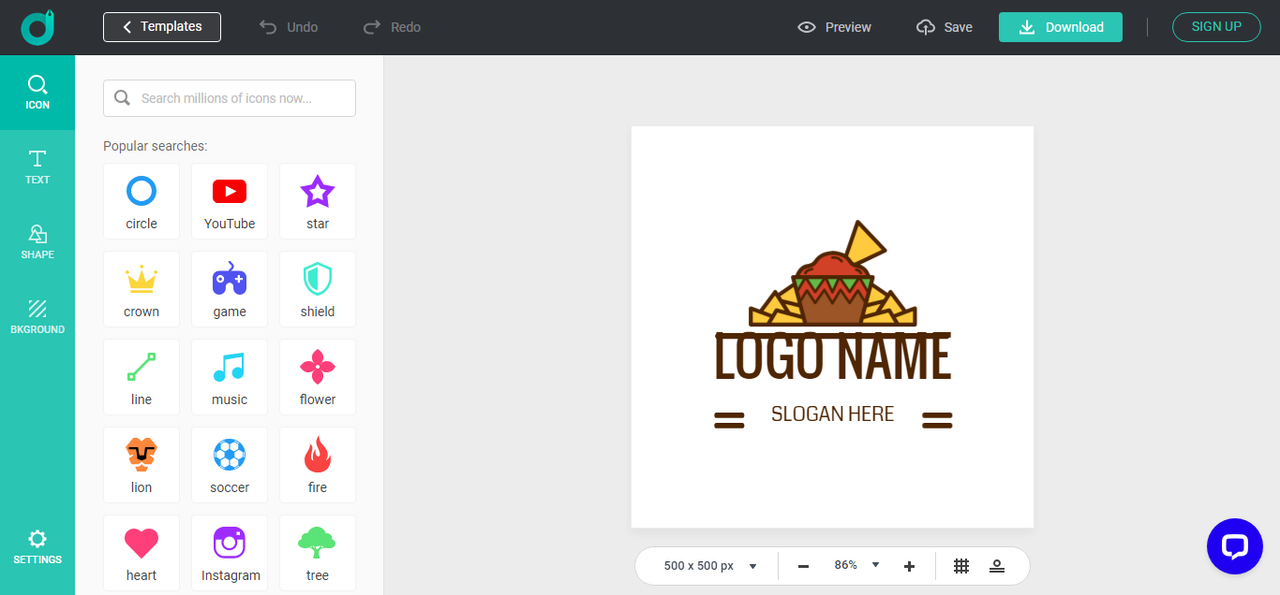Select the LOGO NAME text on canvas
The image size is (1280, 595).
click(x=833, y=358)
